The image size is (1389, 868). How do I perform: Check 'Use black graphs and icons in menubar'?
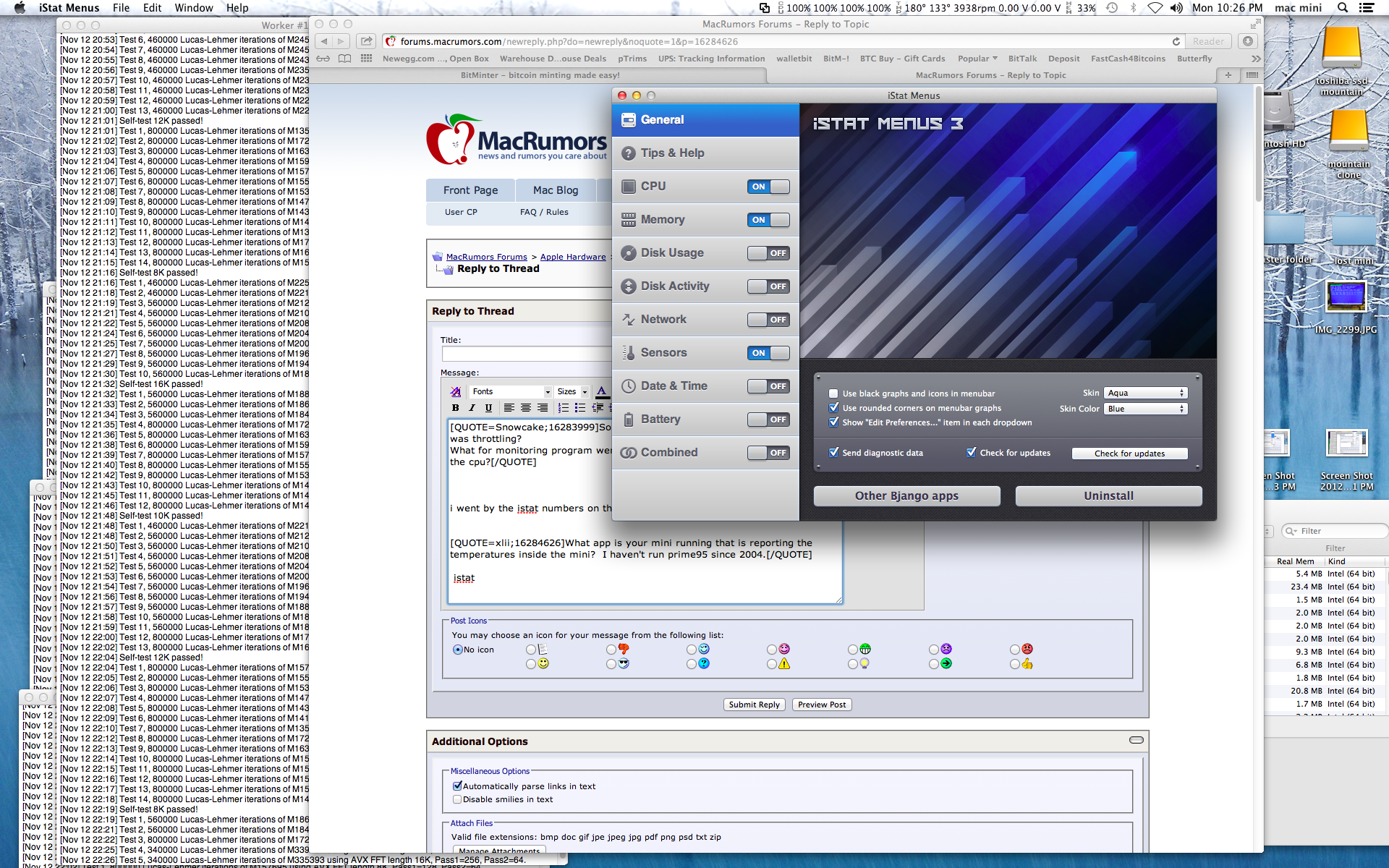coord(833,393)
